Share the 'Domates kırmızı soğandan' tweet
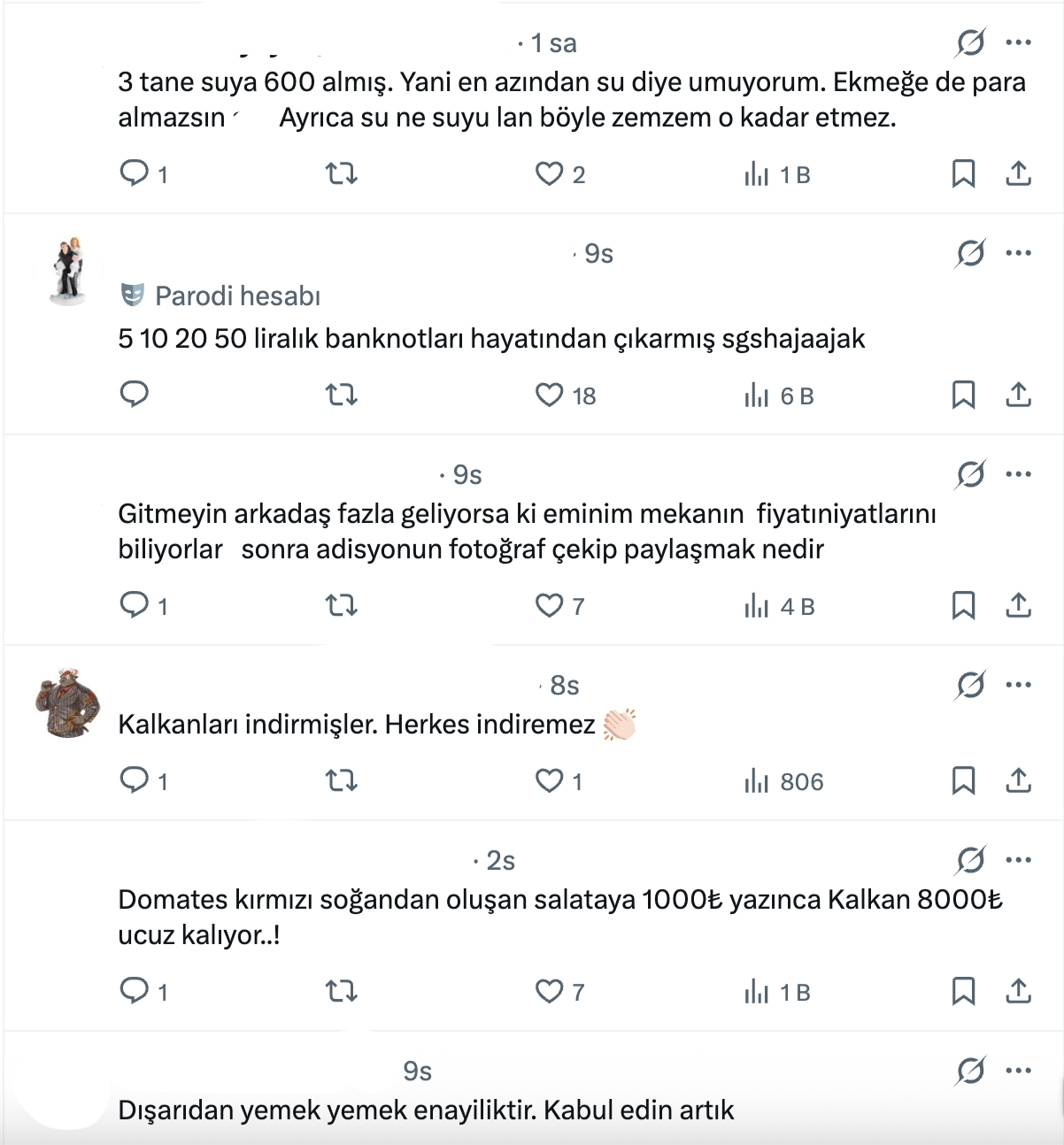The image size is (1064, 1145). point(1019,991)
